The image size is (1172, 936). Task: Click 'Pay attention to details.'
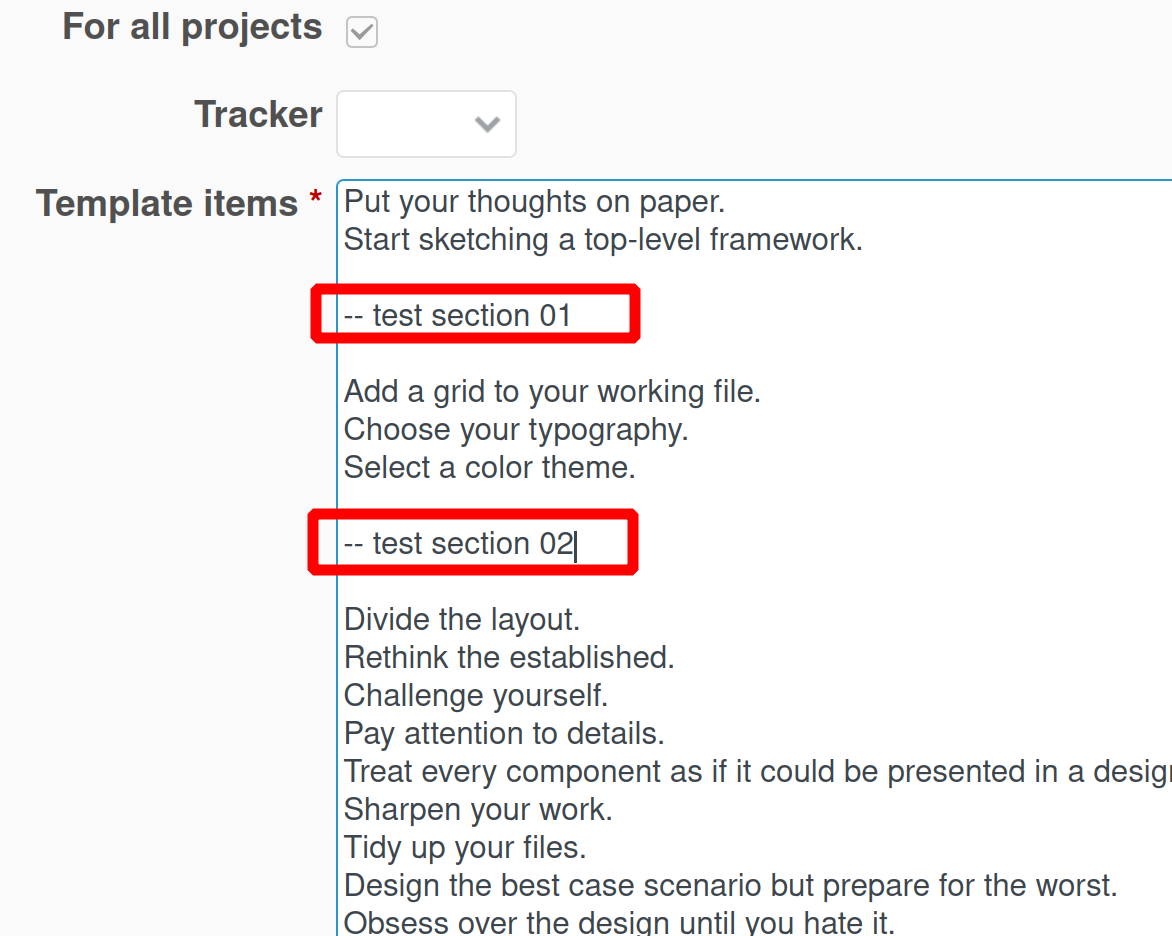coord(506,733)
